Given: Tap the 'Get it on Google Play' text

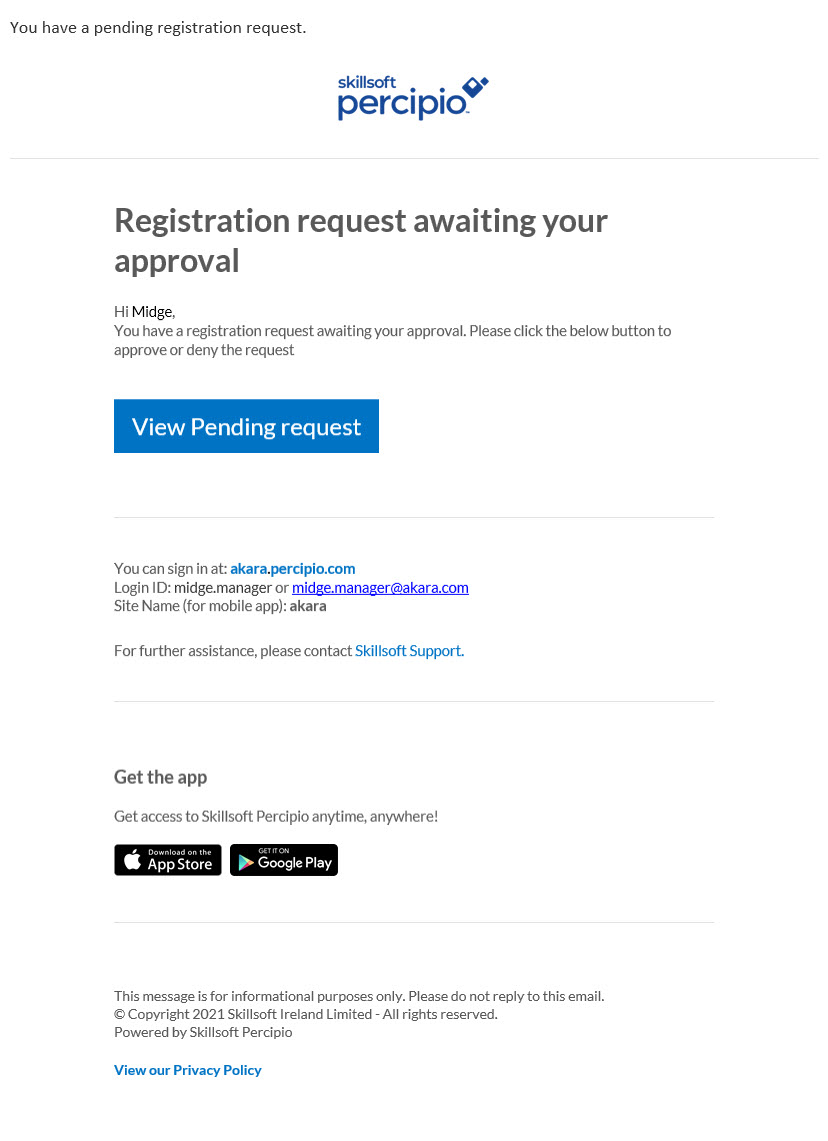Looking at the screenshot, I should [294, 860].
